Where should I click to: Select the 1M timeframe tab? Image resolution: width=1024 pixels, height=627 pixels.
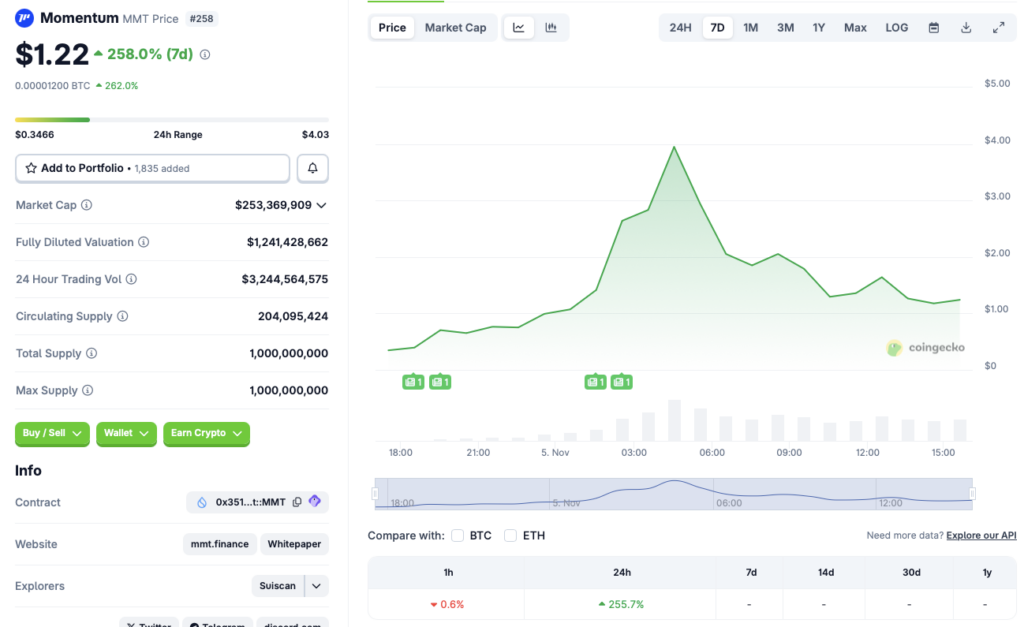coord(750,27)
